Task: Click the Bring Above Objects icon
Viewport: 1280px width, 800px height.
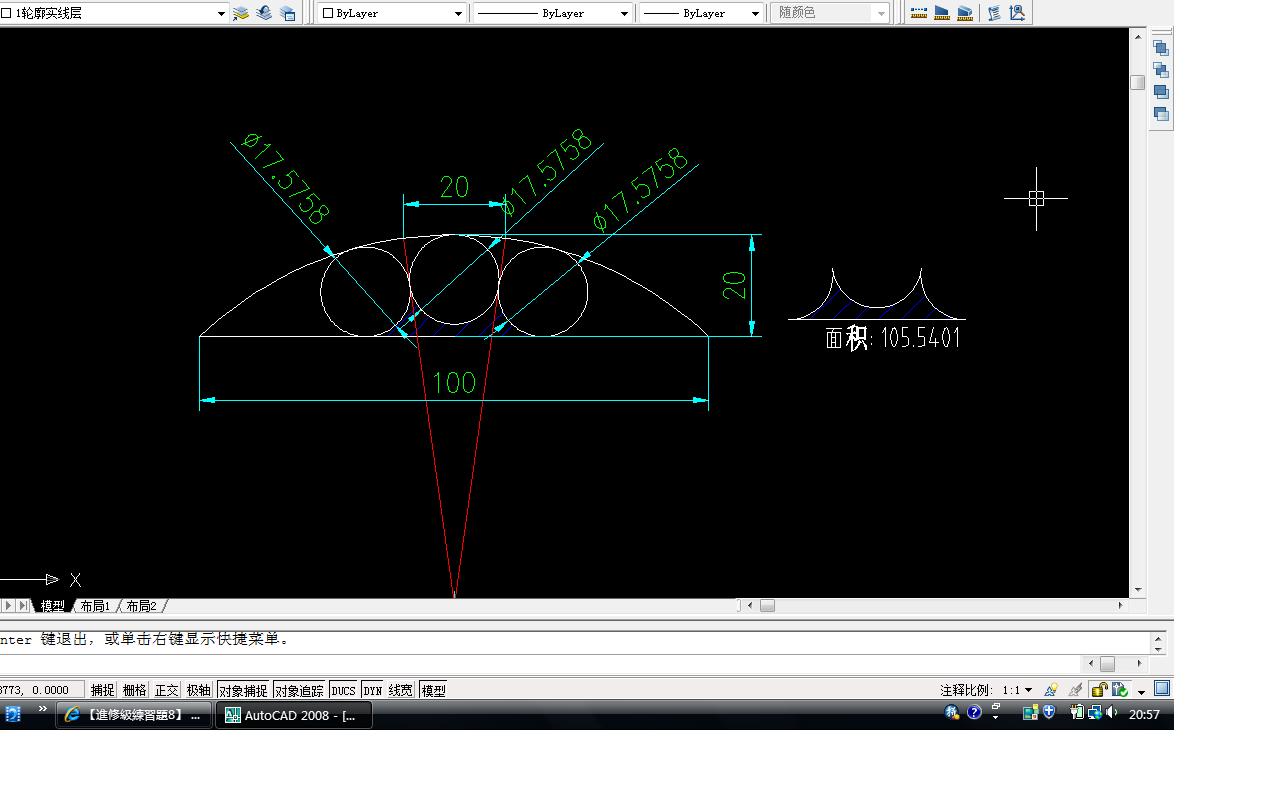Action: pos(1161,92)
